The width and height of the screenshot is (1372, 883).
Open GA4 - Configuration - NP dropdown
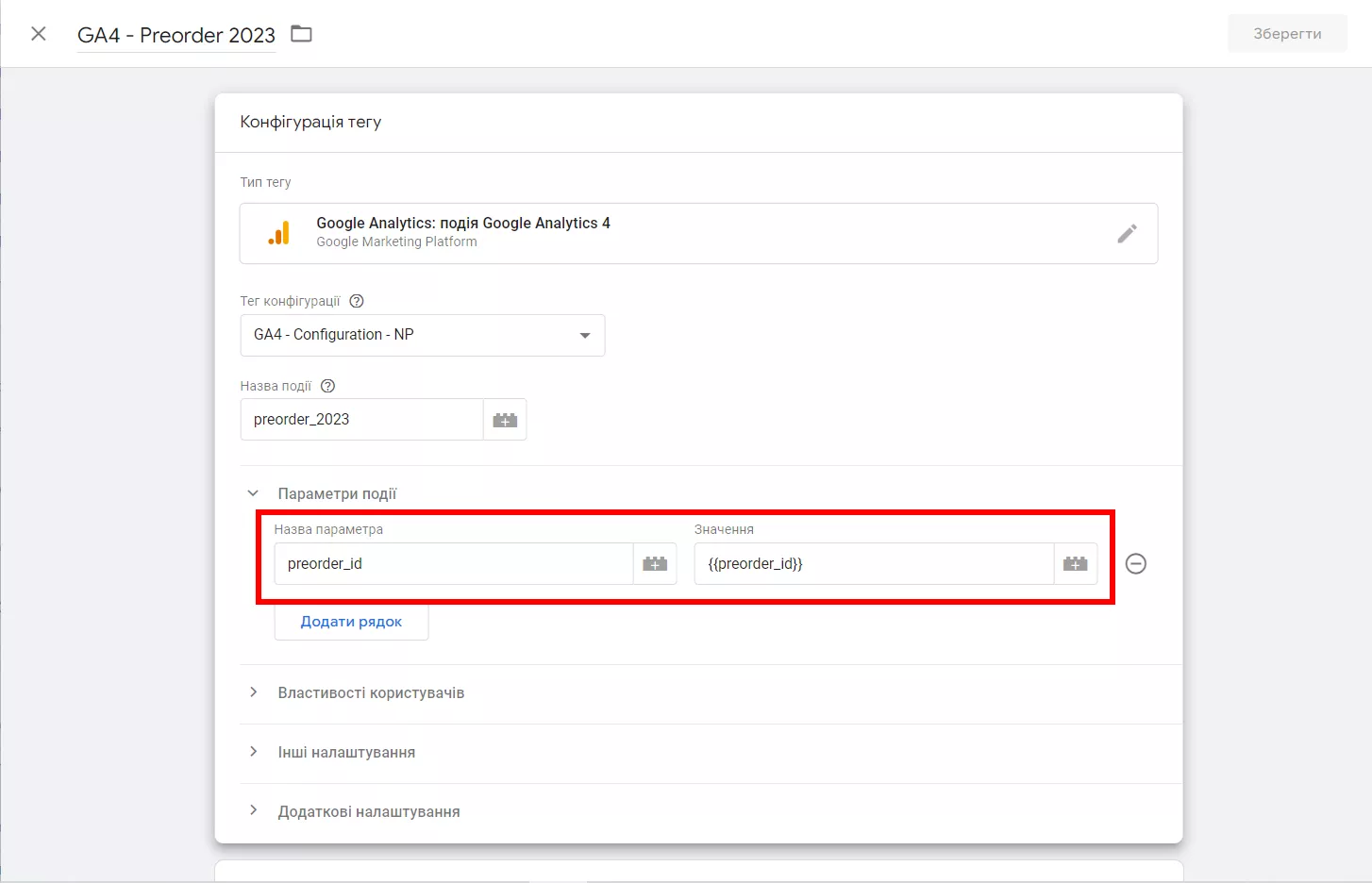pyautogui.click(x=423, y=335)
